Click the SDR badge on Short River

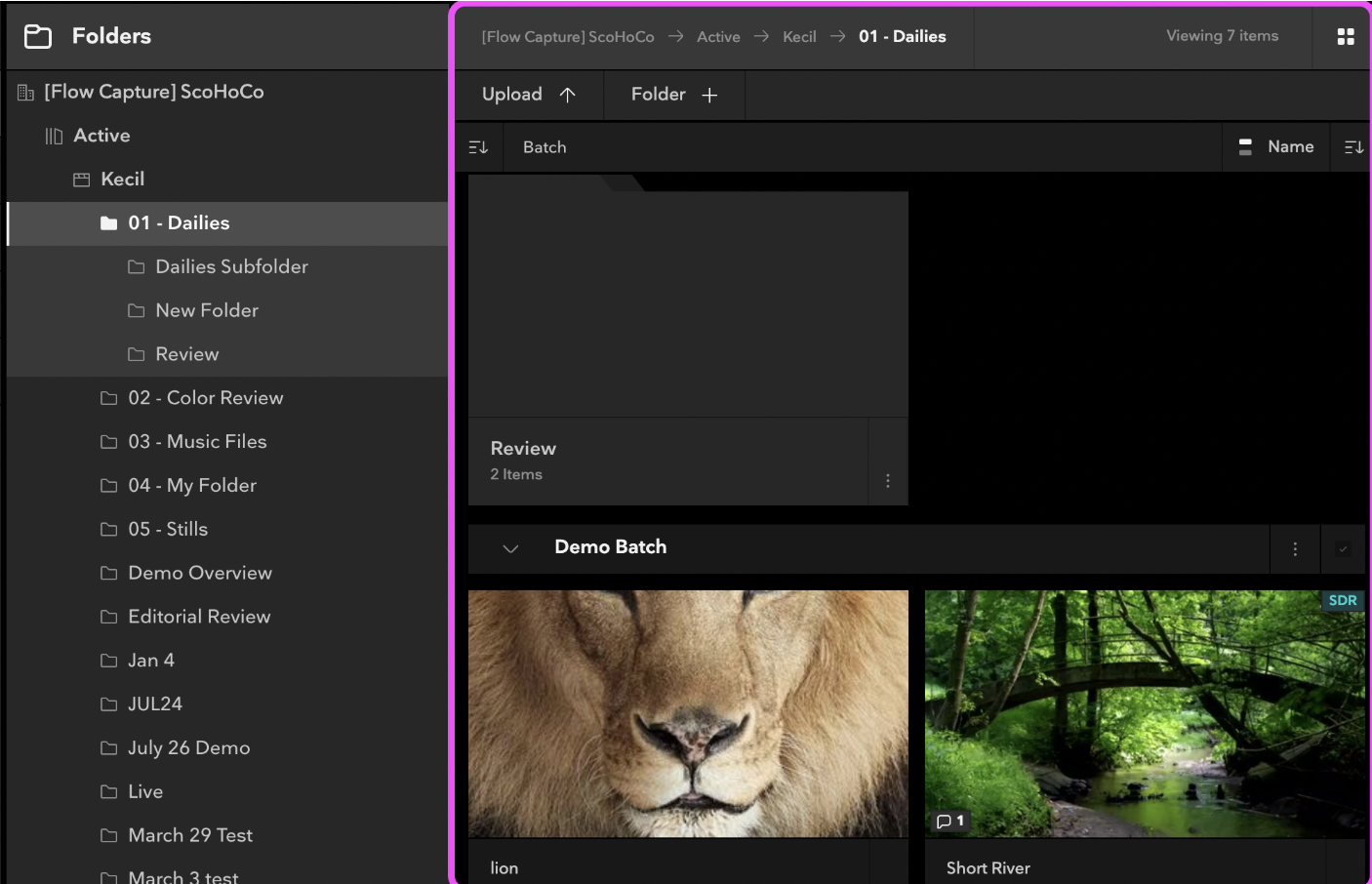point(1342,601)
